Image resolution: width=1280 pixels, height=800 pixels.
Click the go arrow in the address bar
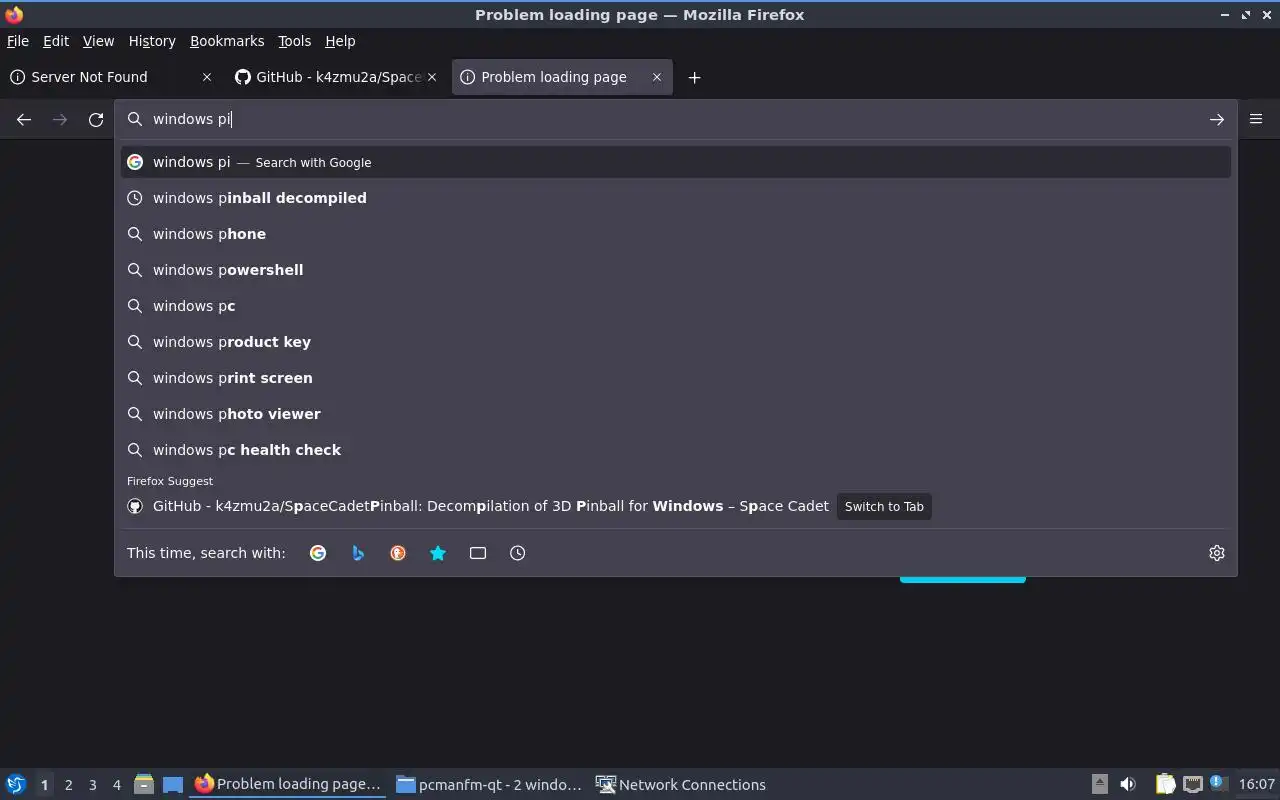1216,119
